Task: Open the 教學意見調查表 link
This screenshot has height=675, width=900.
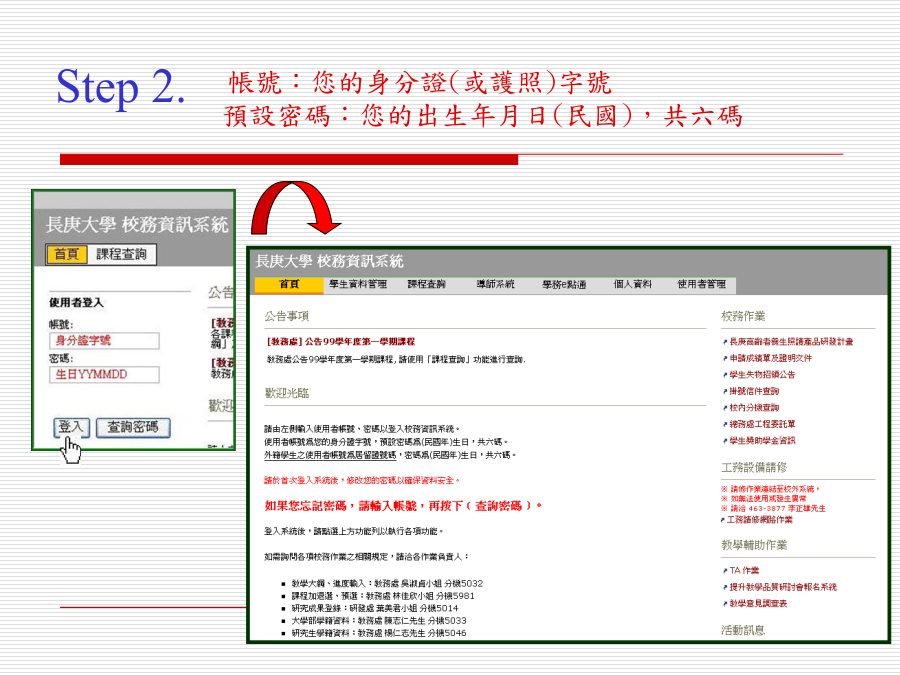Action: [x=758, y=604]
